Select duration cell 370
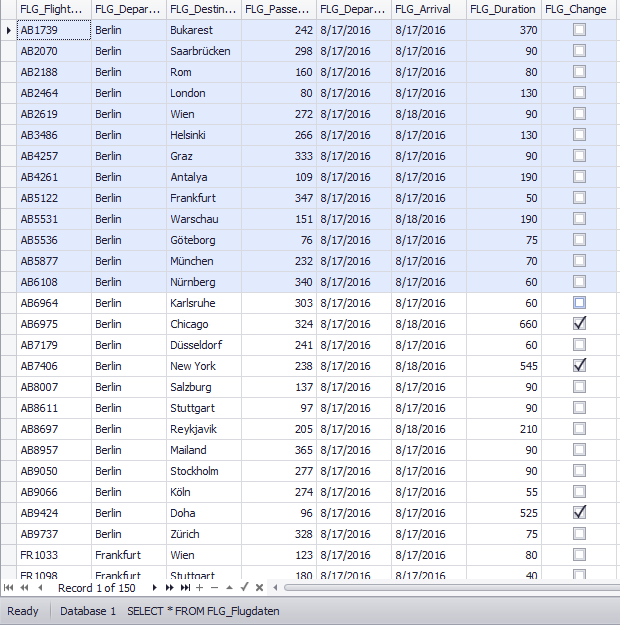The image size is (623, 627). (504, 30)
